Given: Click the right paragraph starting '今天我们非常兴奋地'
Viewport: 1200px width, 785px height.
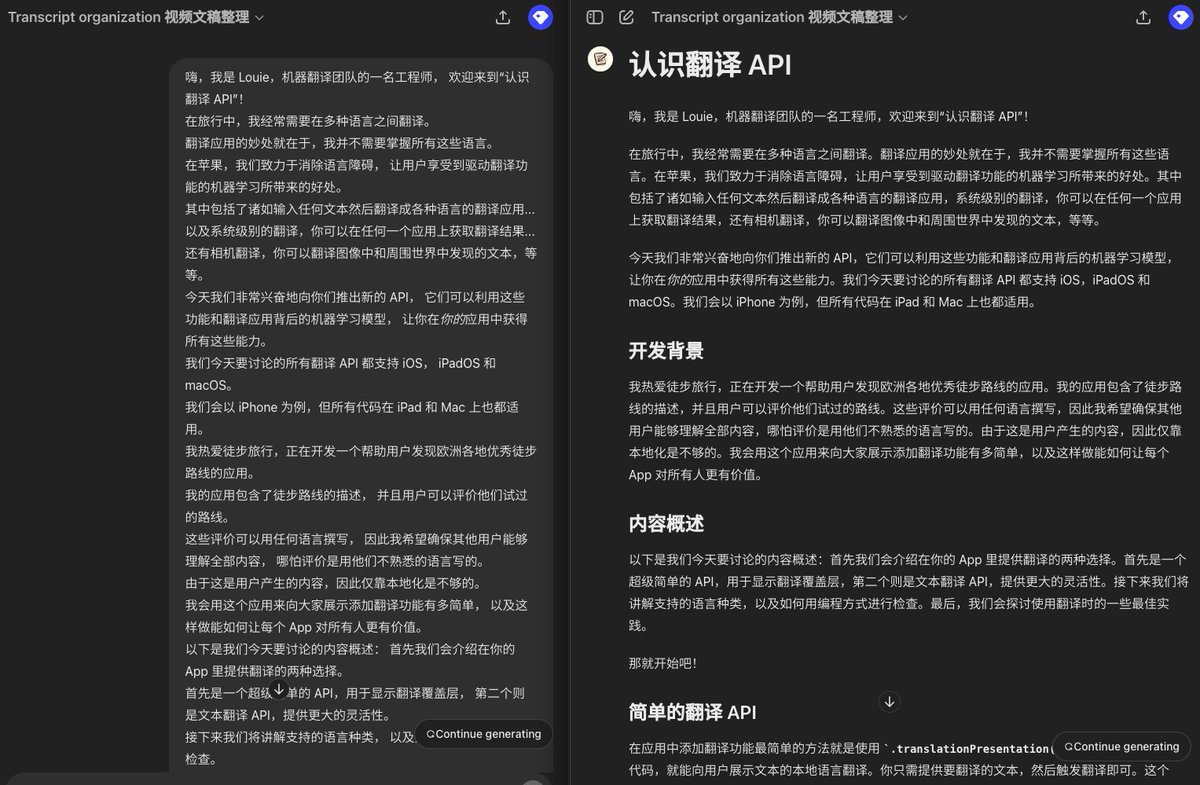Looking at the screenshot, I should pos(904,279).
